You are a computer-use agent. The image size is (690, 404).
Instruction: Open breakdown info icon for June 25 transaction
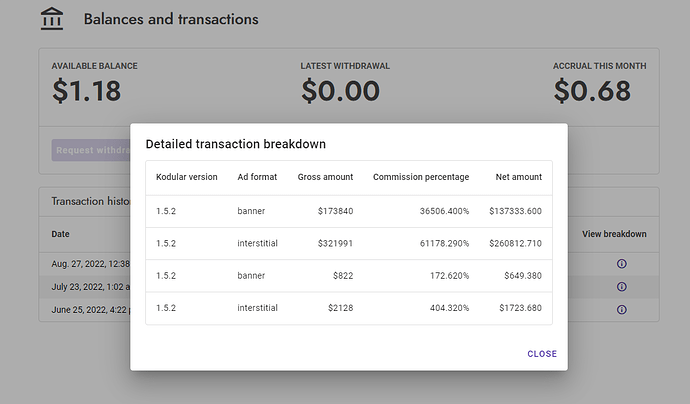coord(621,310)
